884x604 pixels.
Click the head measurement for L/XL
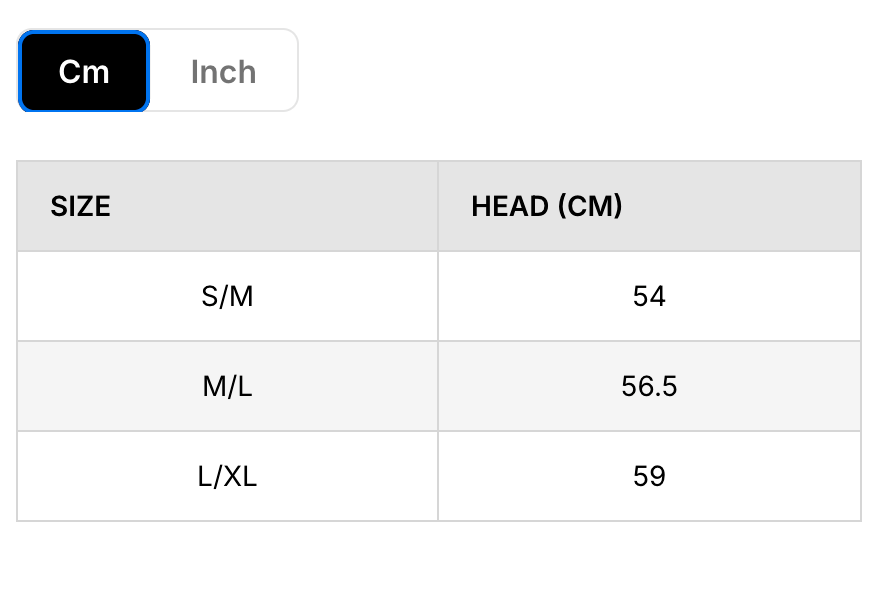[649, 476]
